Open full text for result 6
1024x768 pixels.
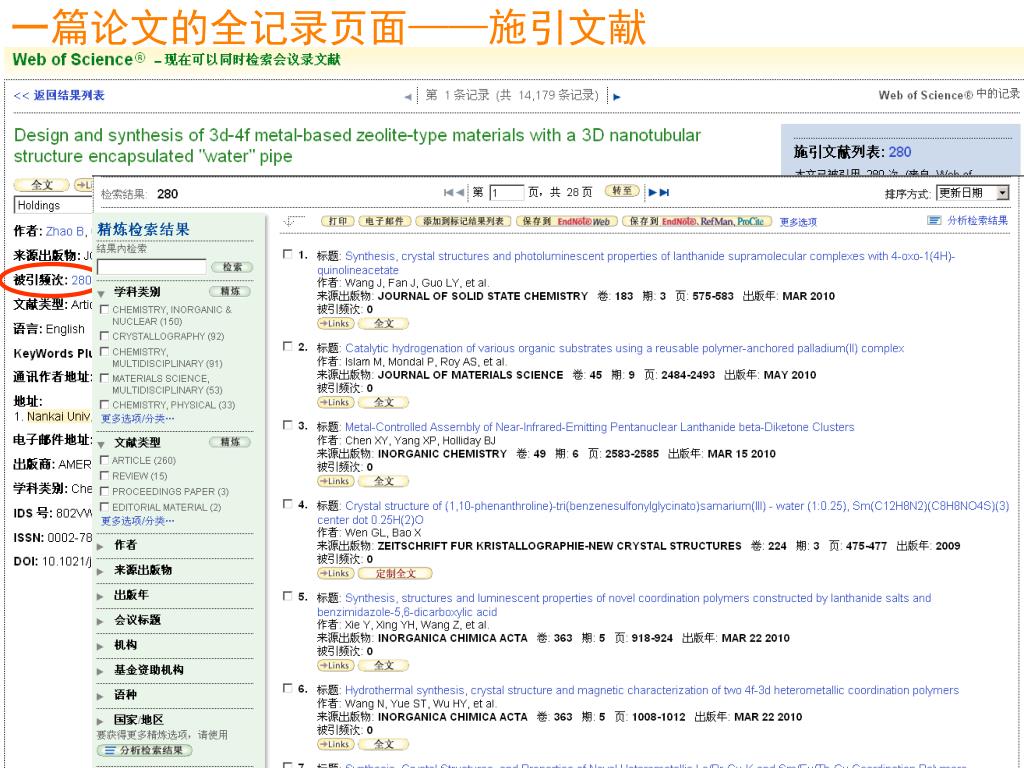click(x=383, y=744)
